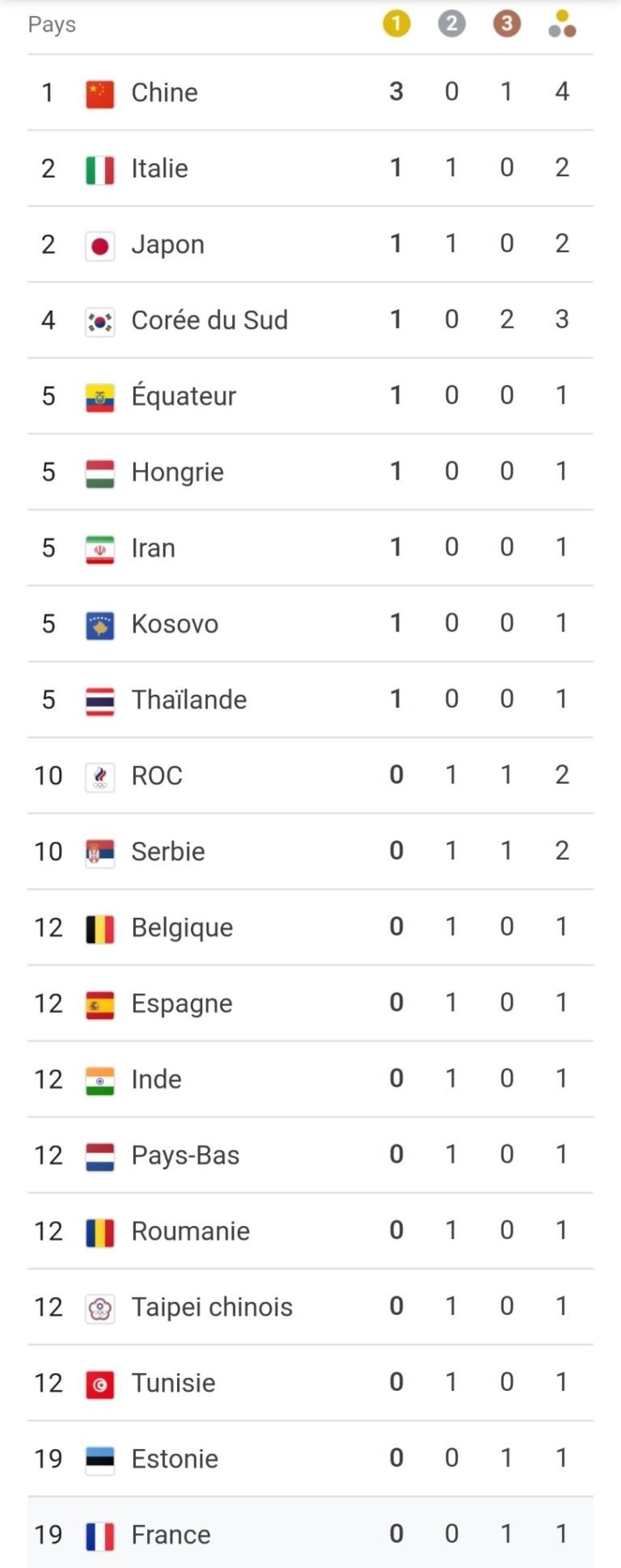Click the bronze medal column icon
The width and height of the screenshot is (621, 1568).
506,23
